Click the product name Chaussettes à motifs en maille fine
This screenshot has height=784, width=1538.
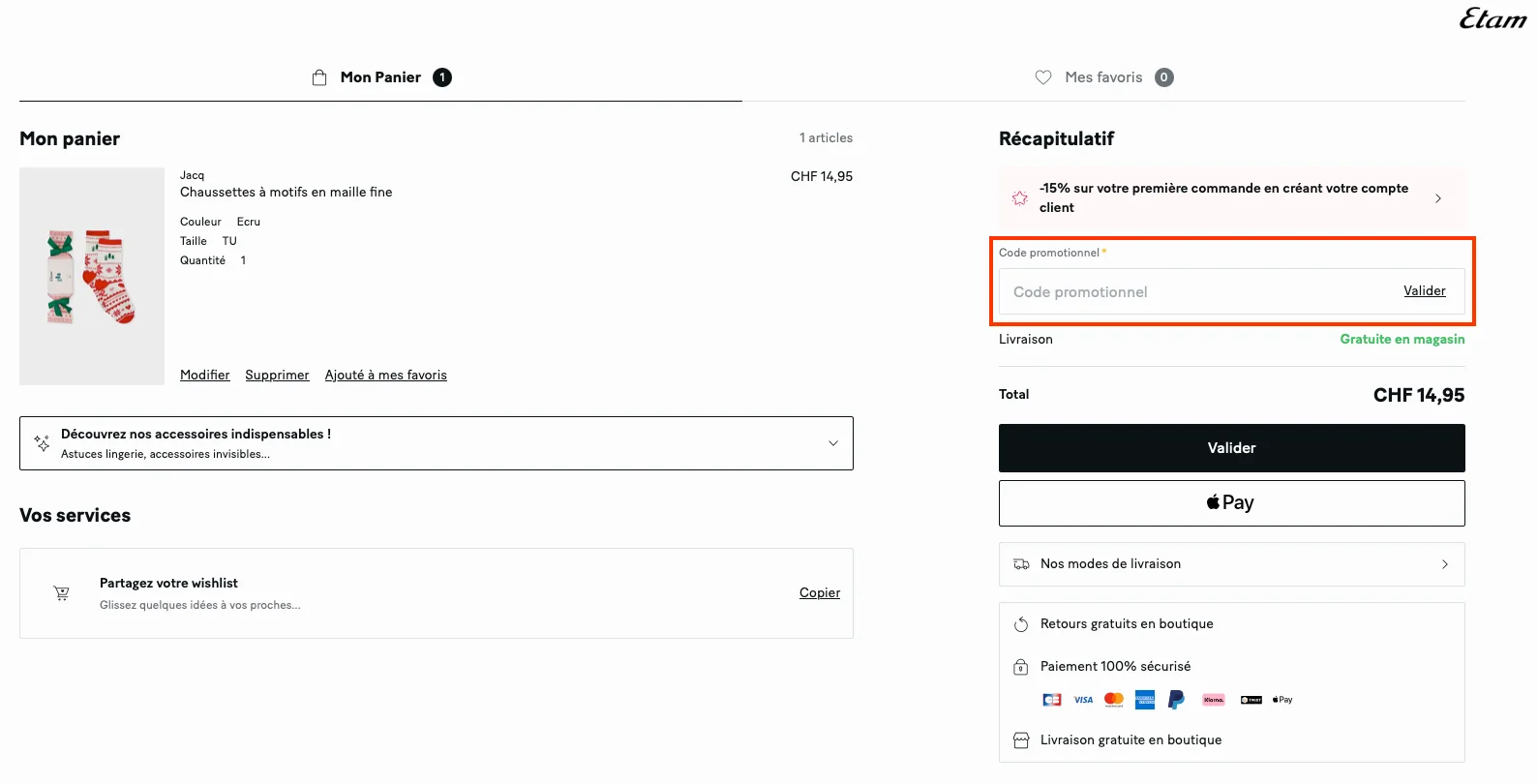[x=286, y=193]
